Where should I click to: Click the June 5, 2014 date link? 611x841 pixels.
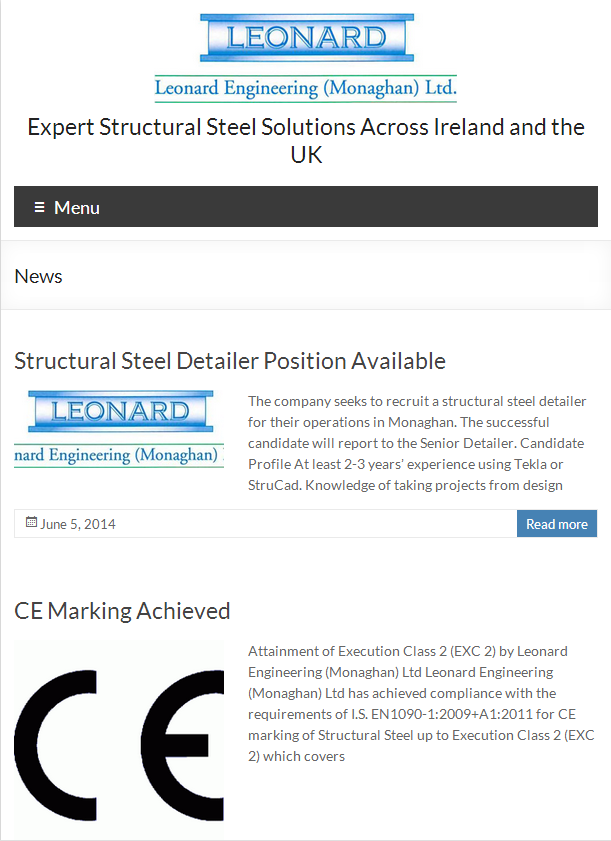click(x=78, y=524)
